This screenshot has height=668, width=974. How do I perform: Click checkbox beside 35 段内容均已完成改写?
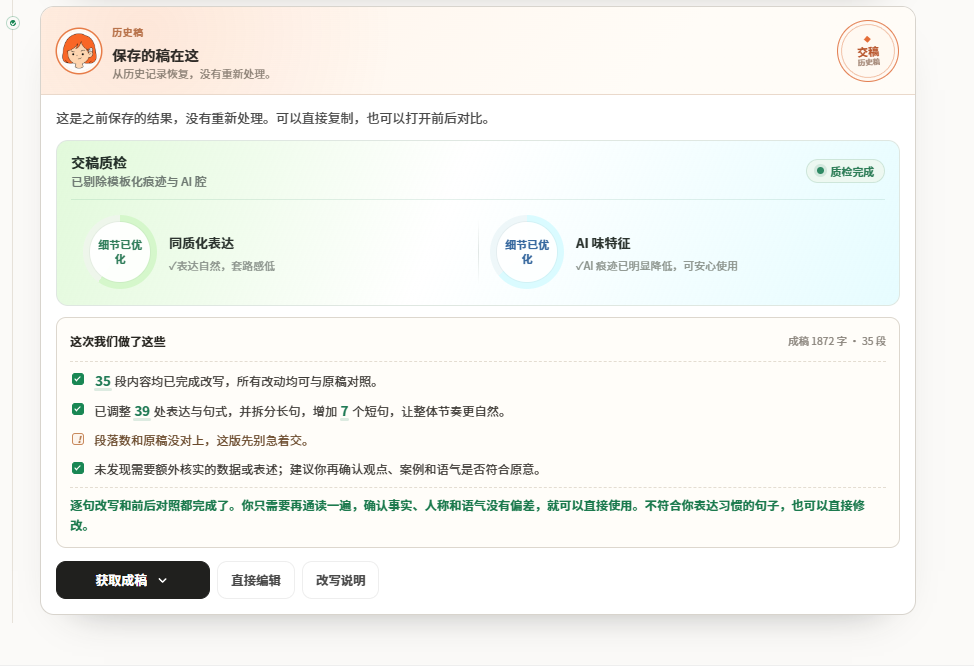click(x=78, y=379)
